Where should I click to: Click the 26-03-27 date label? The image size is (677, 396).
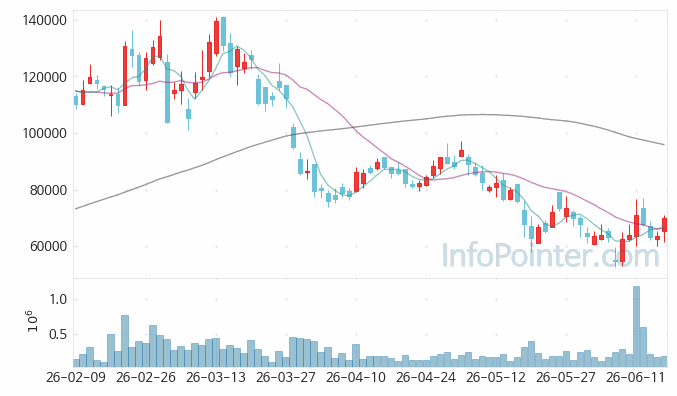point(286,377)
